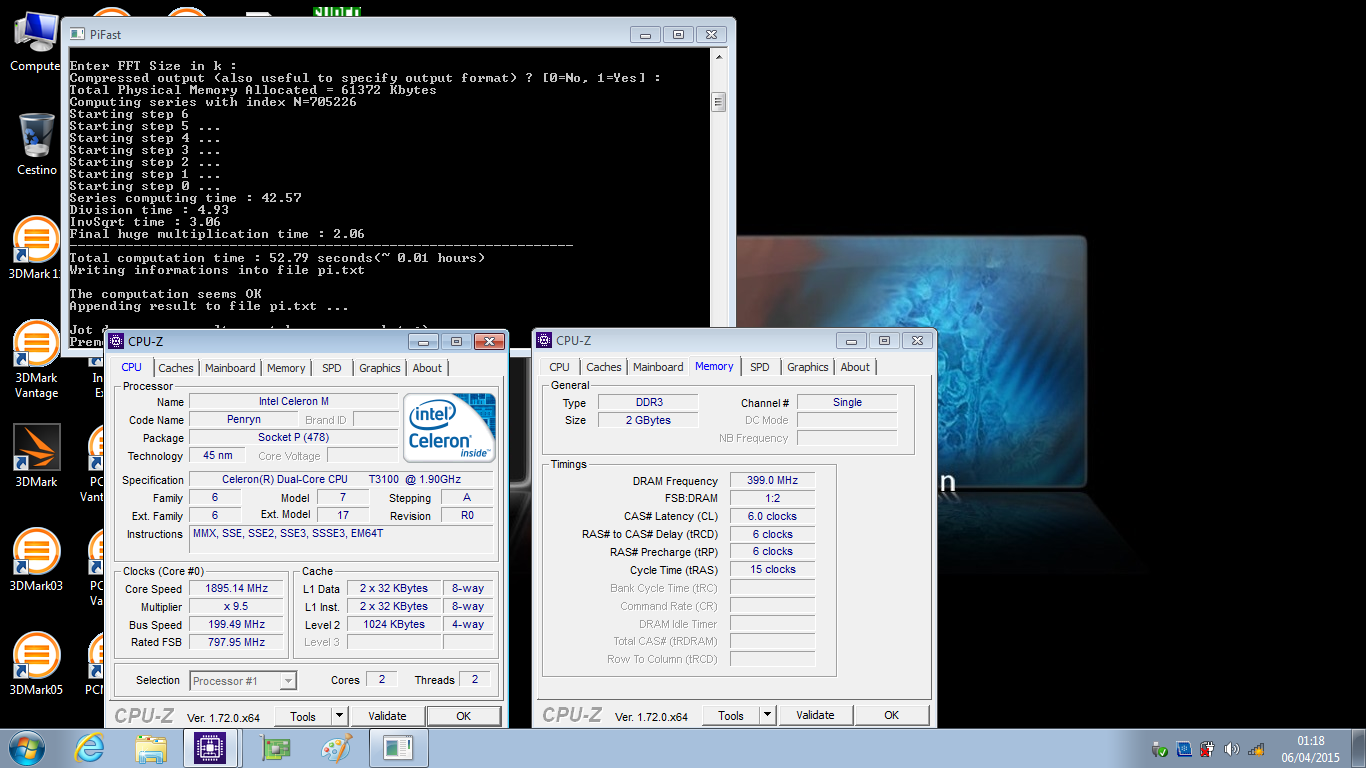The height and width of the screenshot is (768, 1366).
Task: Switch to CPU tab in right CPU-Z
Action: (x=560, y=367)
